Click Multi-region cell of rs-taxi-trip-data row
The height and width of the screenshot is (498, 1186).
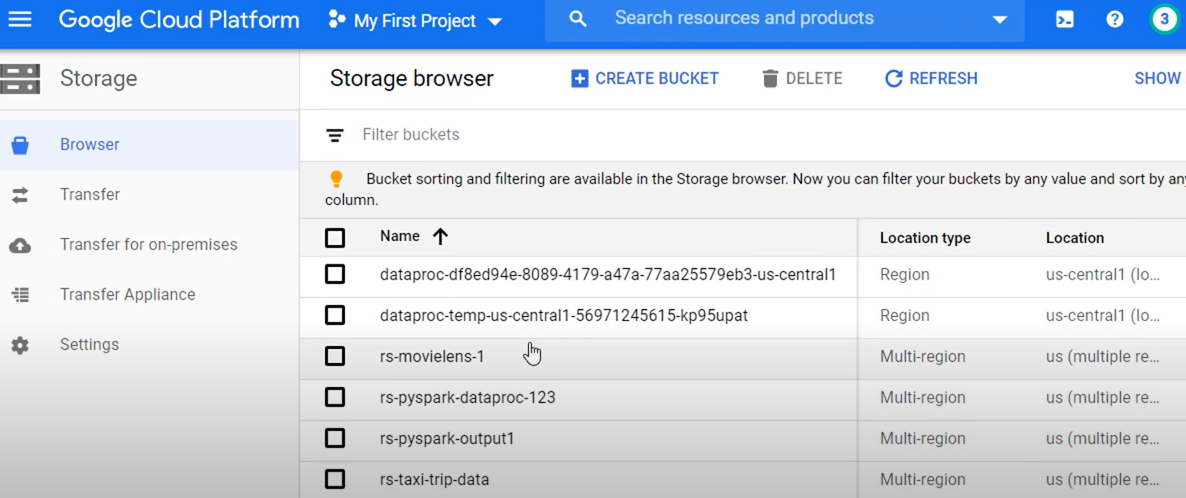point(923,479)
